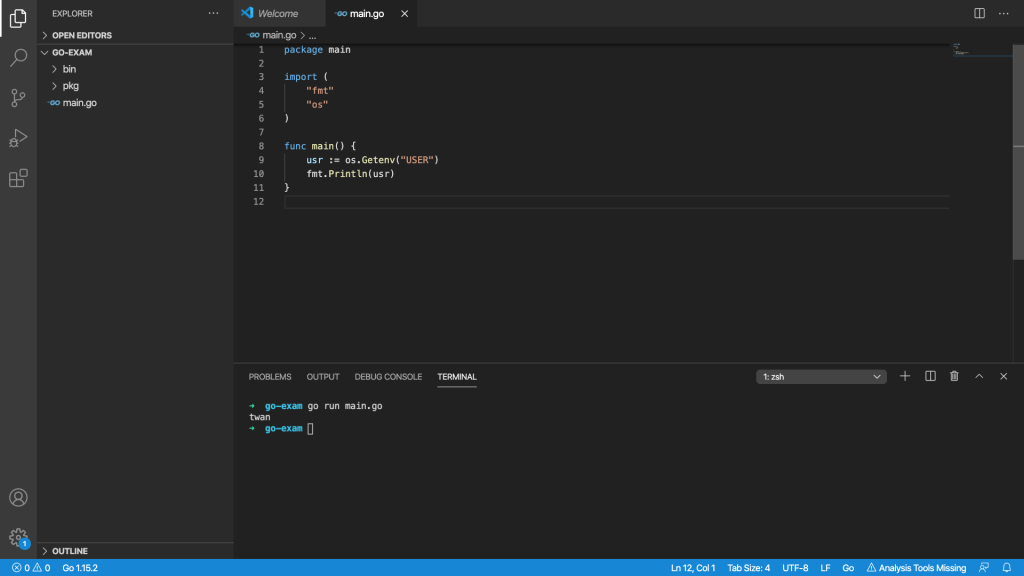Expand the bin folder

[x=69, y=69]
